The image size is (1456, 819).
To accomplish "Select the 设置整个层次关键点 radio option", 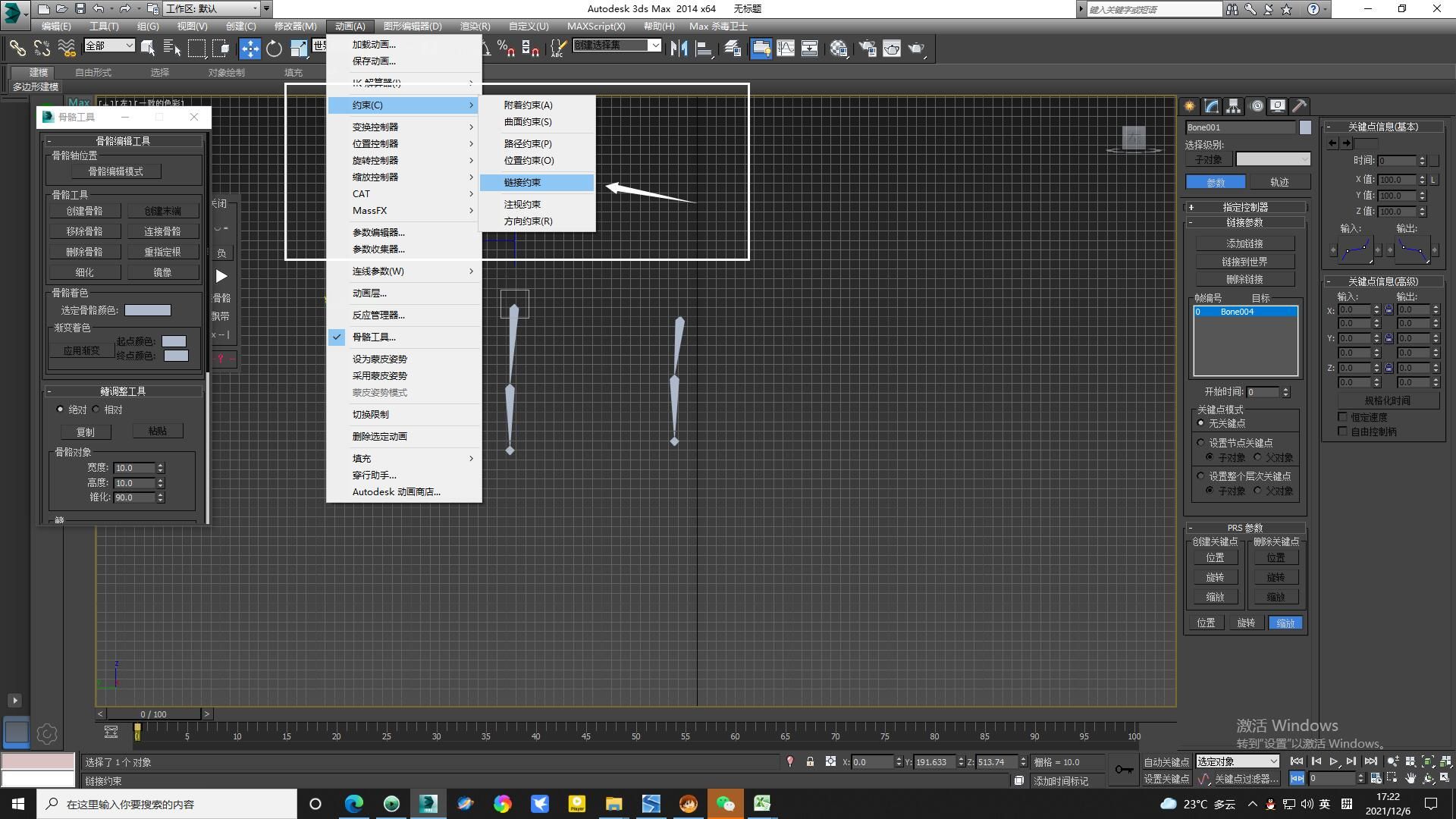I will [x=1200, y=475].
